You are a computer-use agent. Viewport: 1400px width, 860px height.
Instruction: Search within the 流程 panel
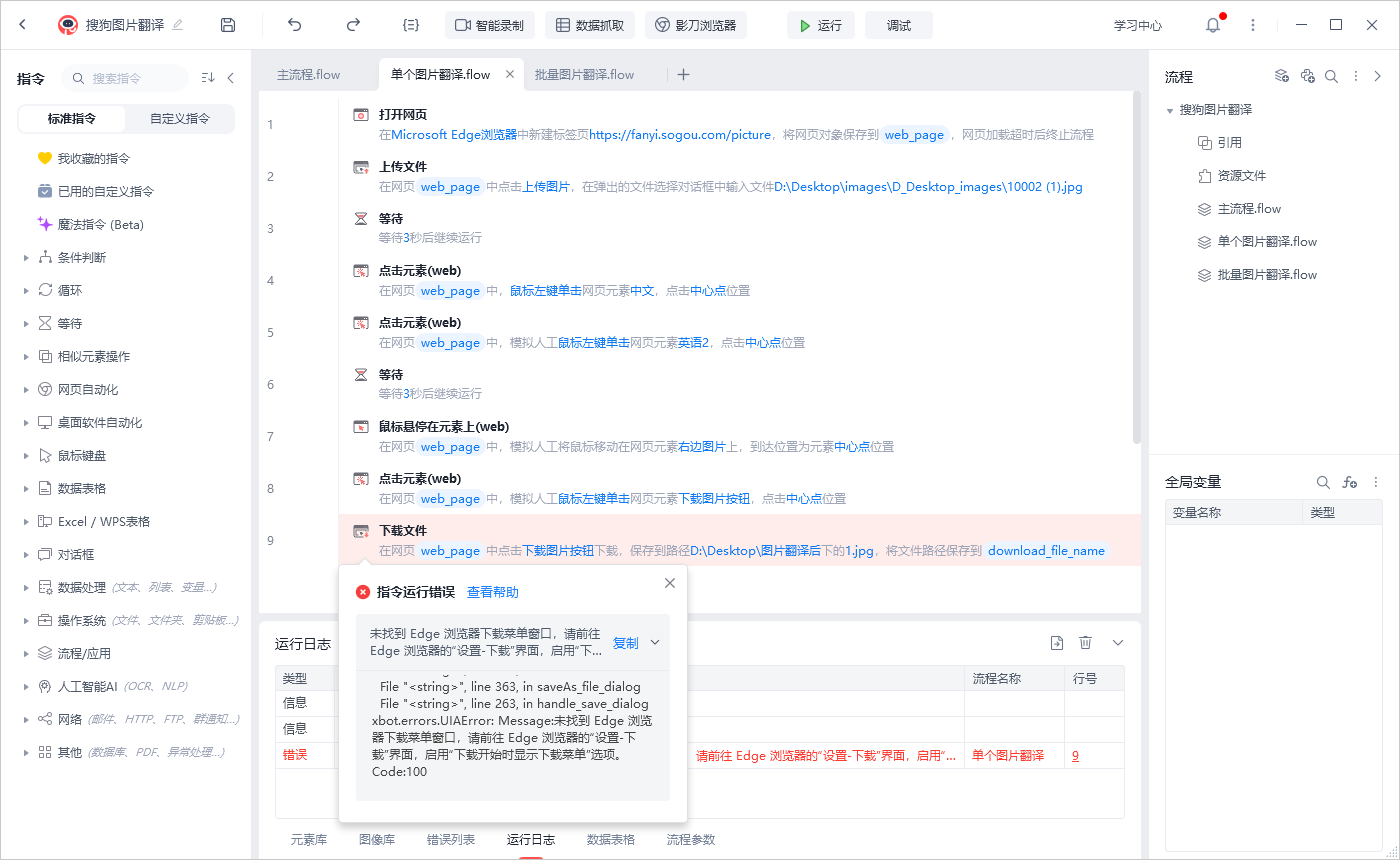click(1331, 76)
